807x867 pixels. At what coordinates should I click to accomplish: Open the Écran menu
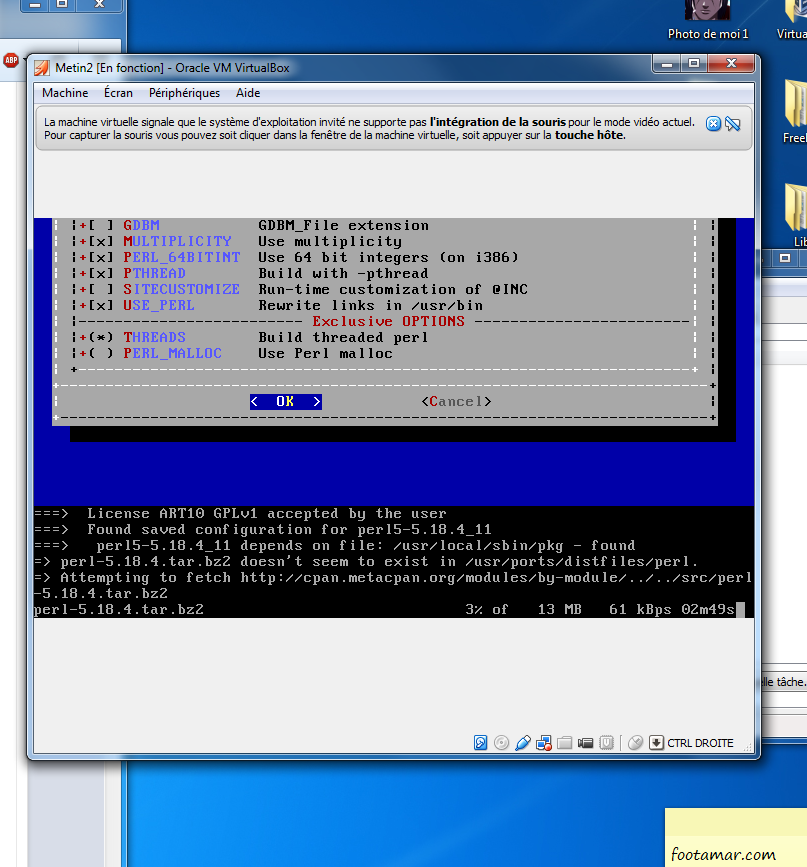(x=118, y=93)
